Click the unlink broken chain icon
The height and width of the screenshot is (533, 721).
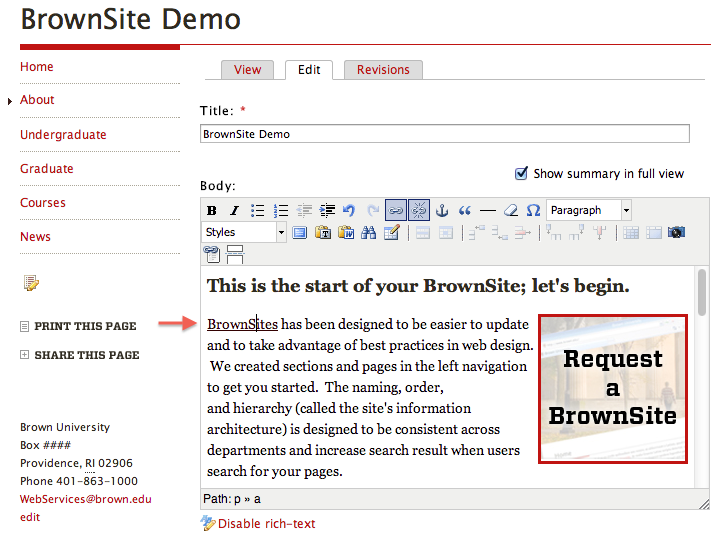(418, 211)
